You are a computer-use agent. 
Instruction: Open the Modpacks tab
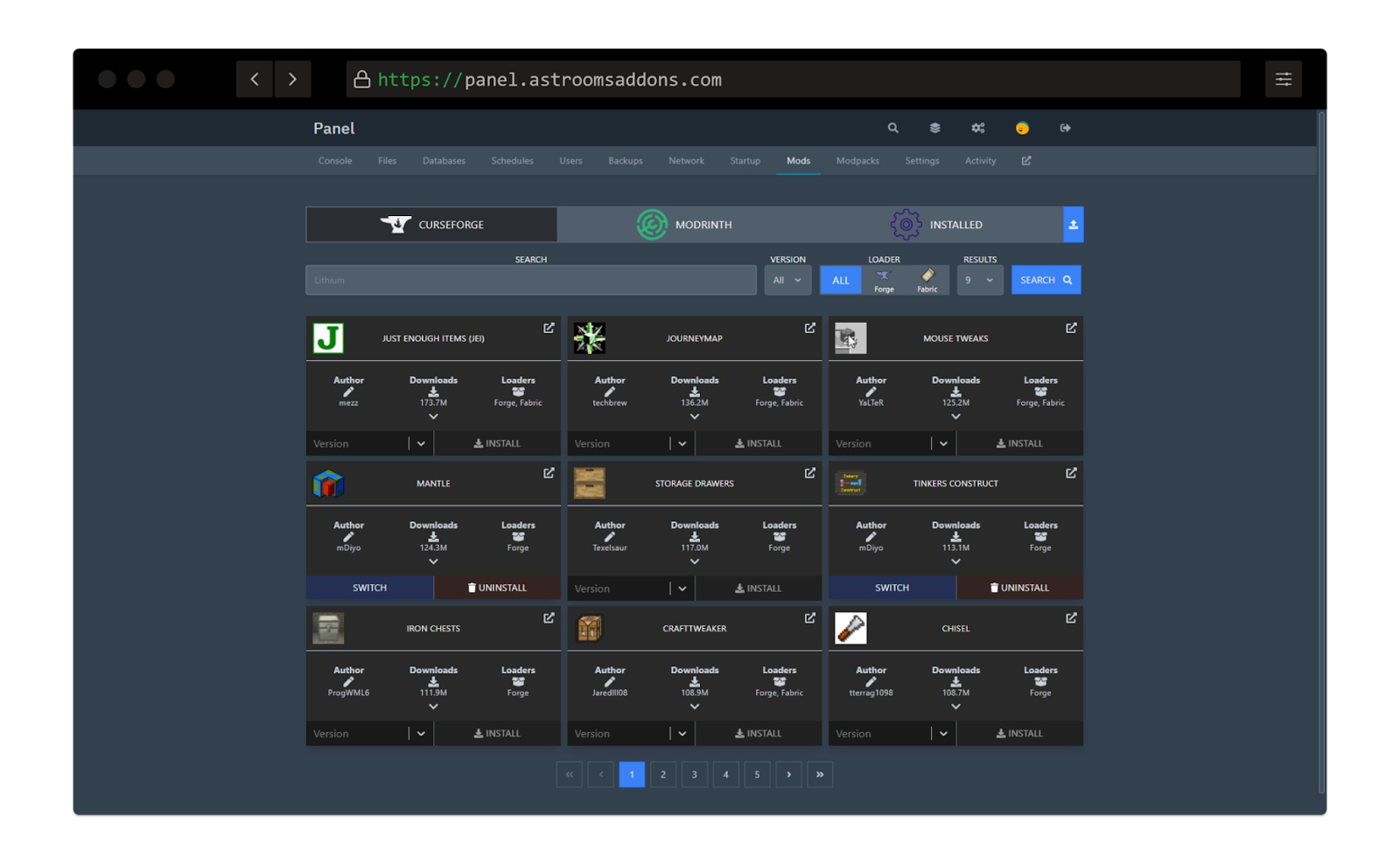coord(857,161)
